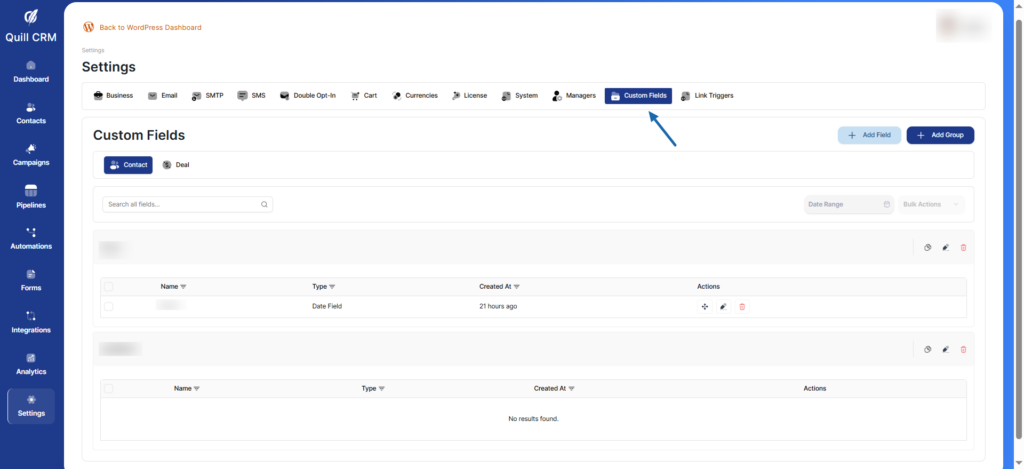The image size is (1024, 469).
Task: Delete the first custom field group
Action: coord(963,247)
